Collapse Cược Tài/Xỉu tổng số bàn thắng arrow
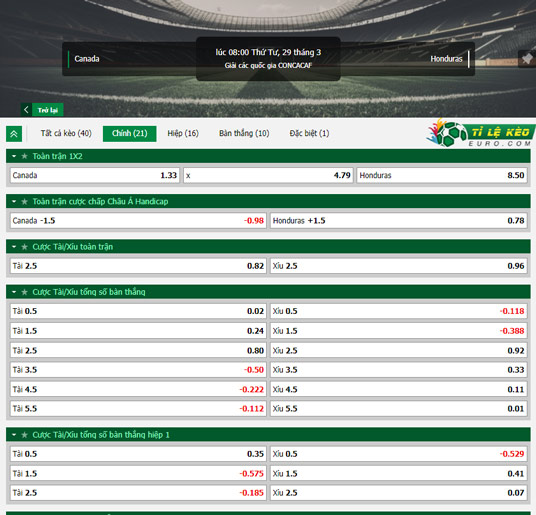The image size is (536, 515). (x=14, y=292)
